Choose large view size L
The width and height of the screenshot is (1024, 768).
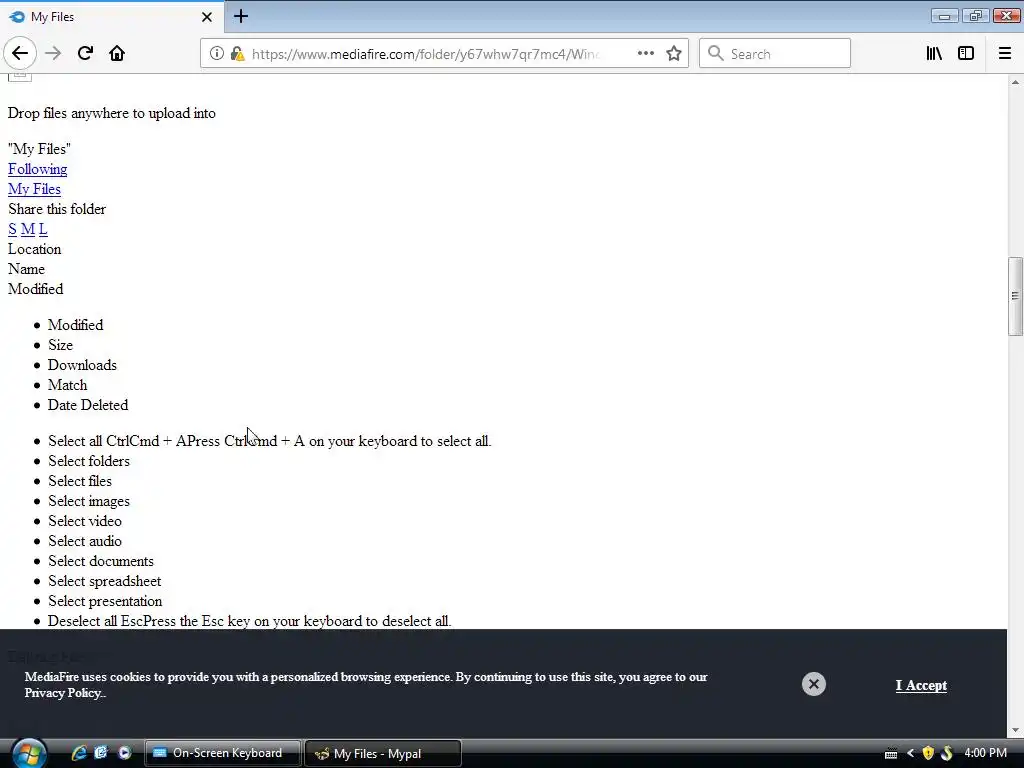pyautogui.click(x=43, y=229)
